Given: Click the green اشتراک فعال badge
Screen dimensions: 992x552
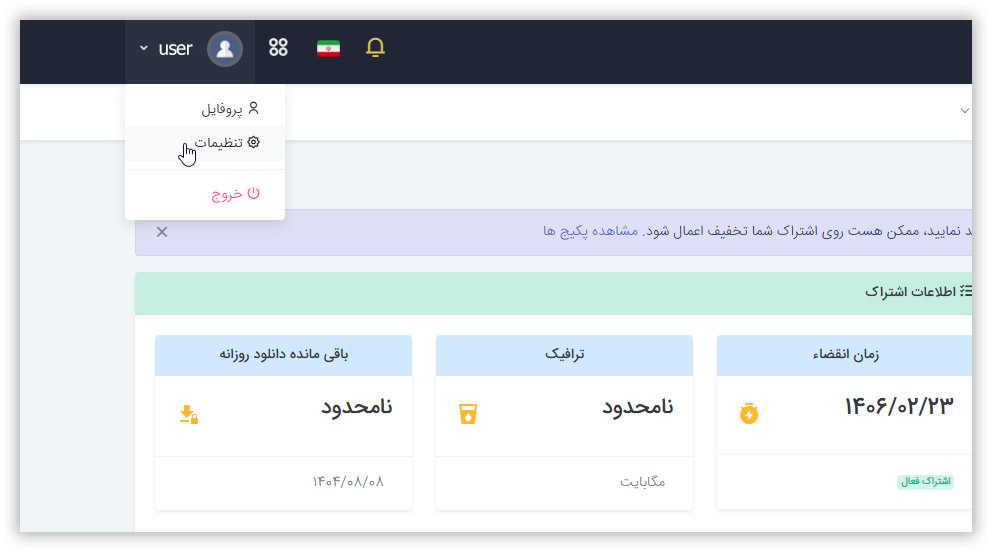Looking at the screenshot, I should 925,482.
